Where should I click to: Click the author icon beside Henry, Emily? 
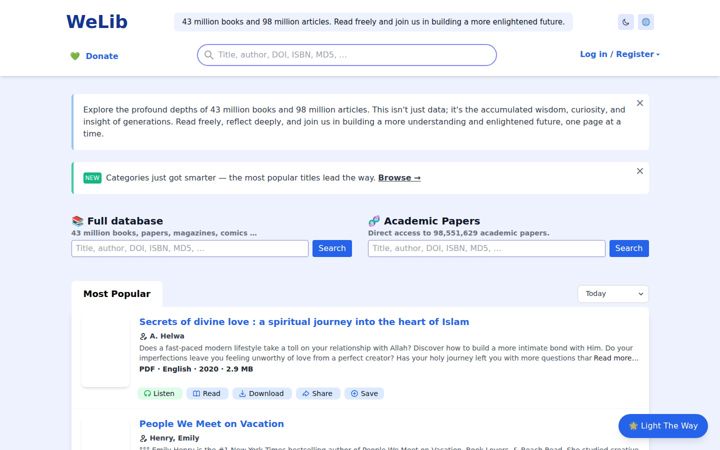point(143,438)
